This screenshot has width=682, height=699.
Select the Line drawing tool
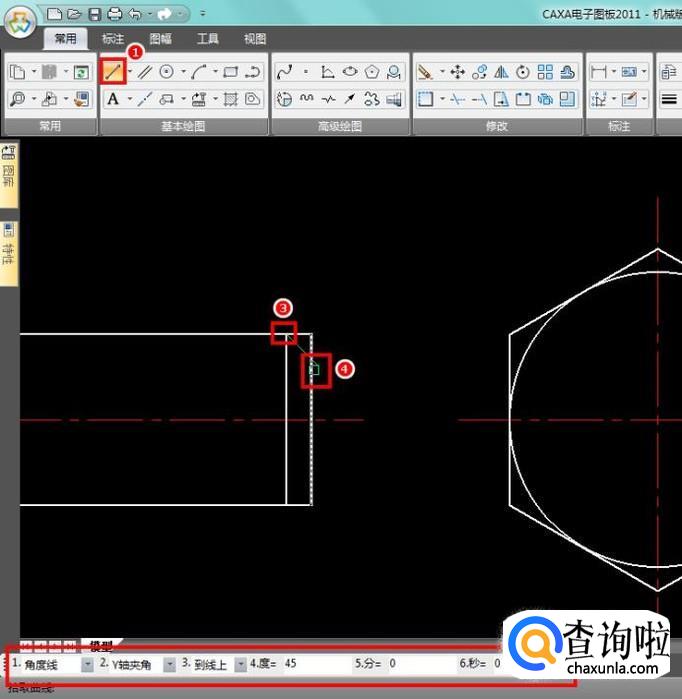113,72
